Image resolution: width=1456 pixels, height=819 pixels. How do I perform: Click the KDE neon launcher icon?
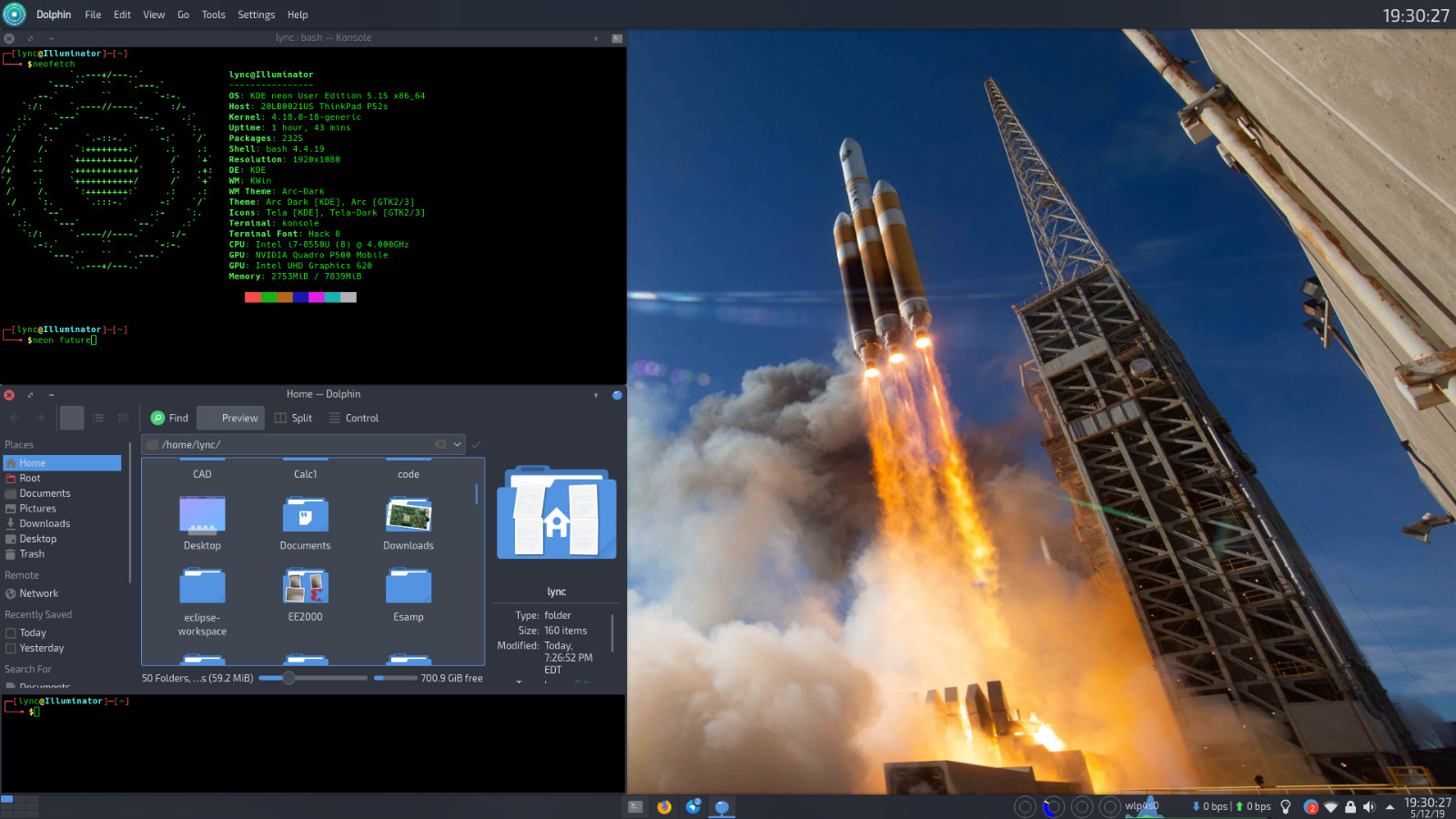[15, 15]
